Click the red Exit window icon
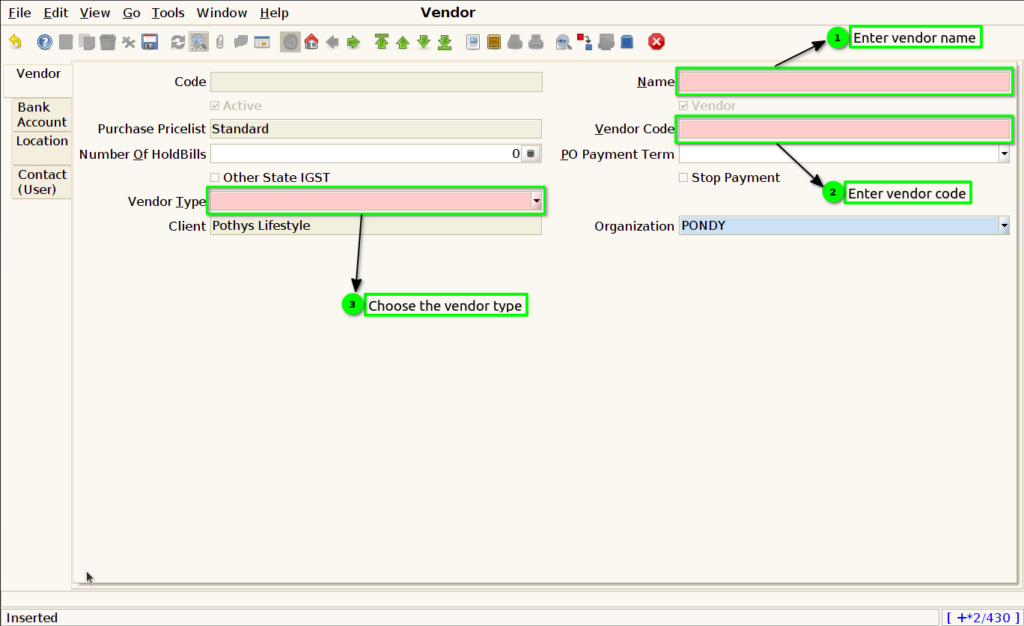This screenshot has height=626, width=1024. (x=656, y=42)
